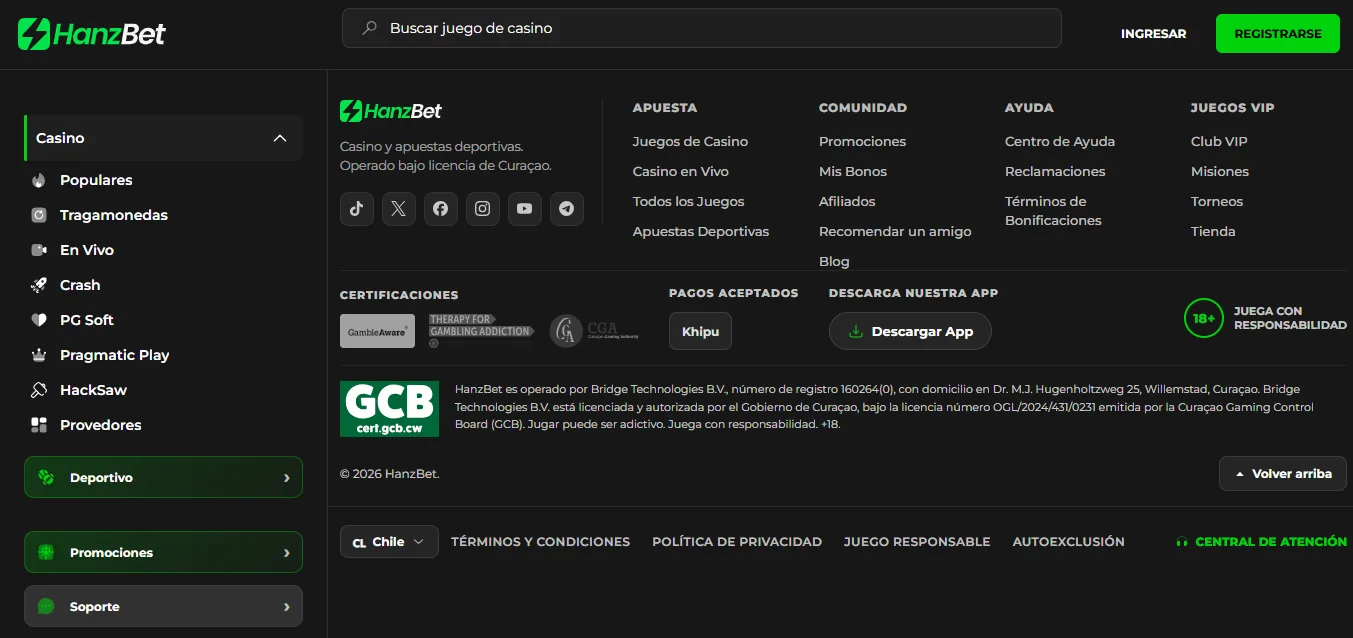Click the Khipu payment button
The width and height of the screenshot is (1353, 638).
[700, 331]
